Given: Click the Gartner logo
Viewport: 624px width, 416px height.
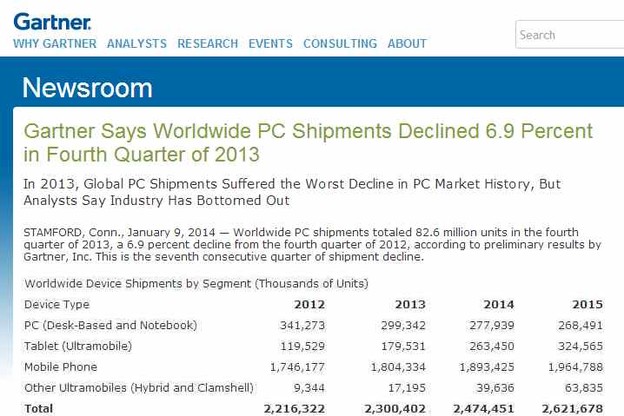Looking at the screenshot, I should tap(52, 20).
